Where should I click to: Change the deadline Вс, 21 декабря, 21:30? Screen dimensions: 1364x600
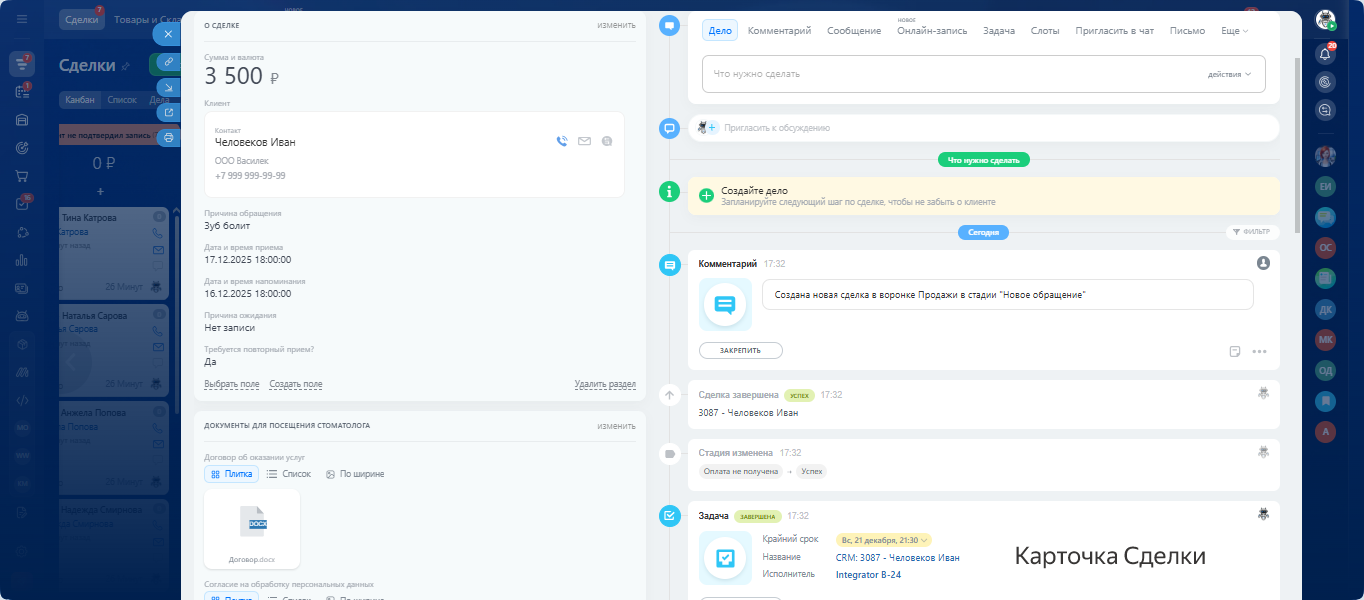pos(884,540)
